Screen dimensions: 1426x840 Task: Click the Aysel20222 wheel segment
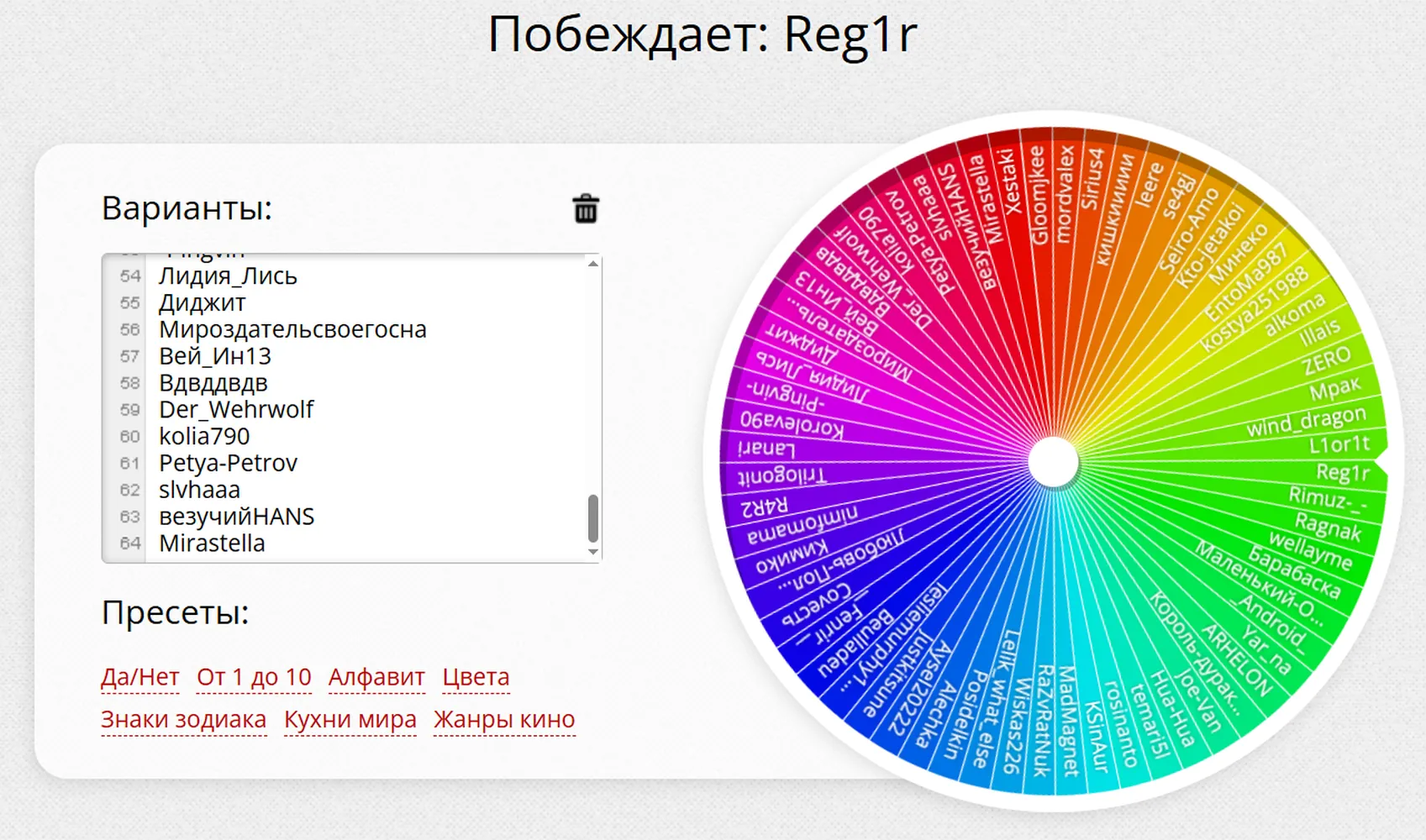tap(918, 689)
